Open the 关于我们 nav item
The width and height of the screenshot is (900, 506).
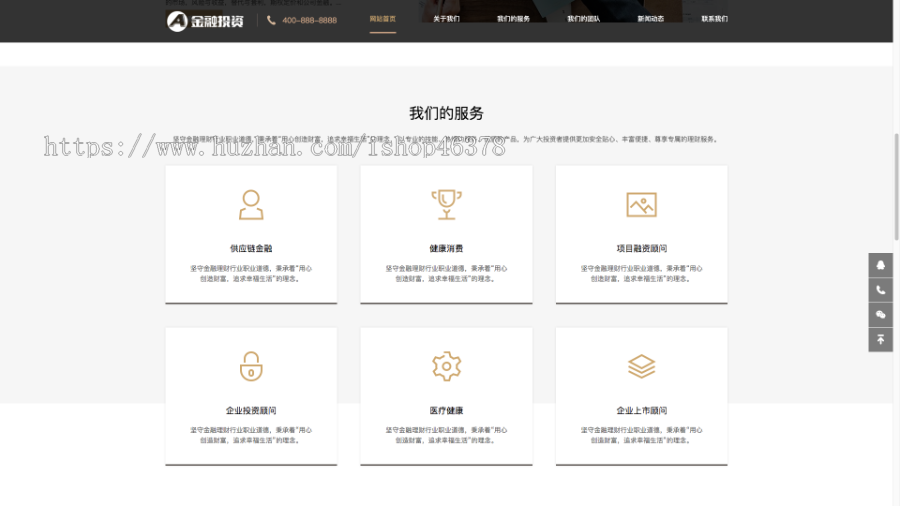coord(447,19)
